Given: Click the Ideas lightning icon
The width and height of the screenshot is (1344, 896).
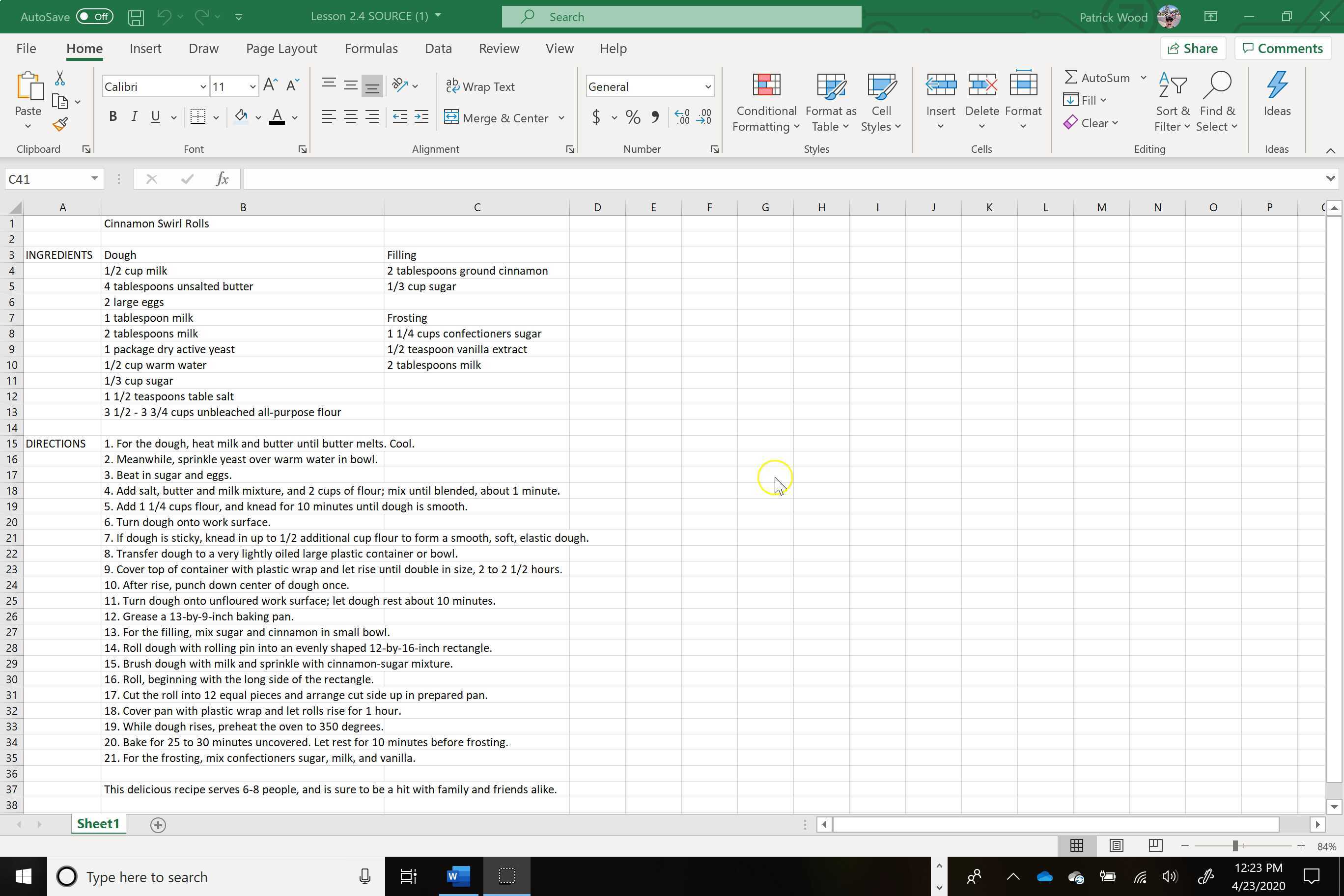Looking at the screenshot, I should click(1277, 85).
